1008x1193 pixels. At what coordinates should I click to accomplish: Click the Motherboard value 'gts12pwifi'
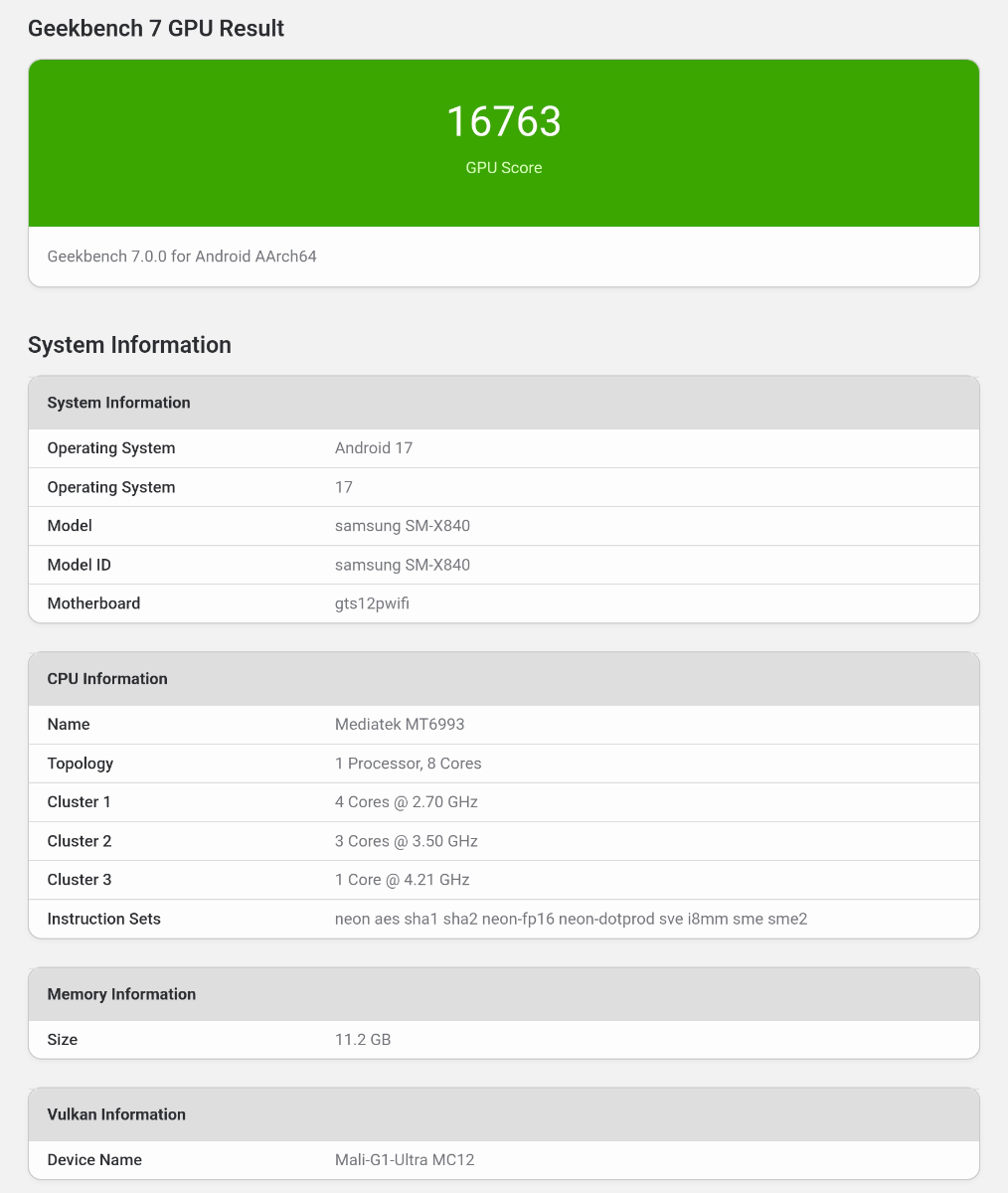pyautogui.click(x=372, y=603)
